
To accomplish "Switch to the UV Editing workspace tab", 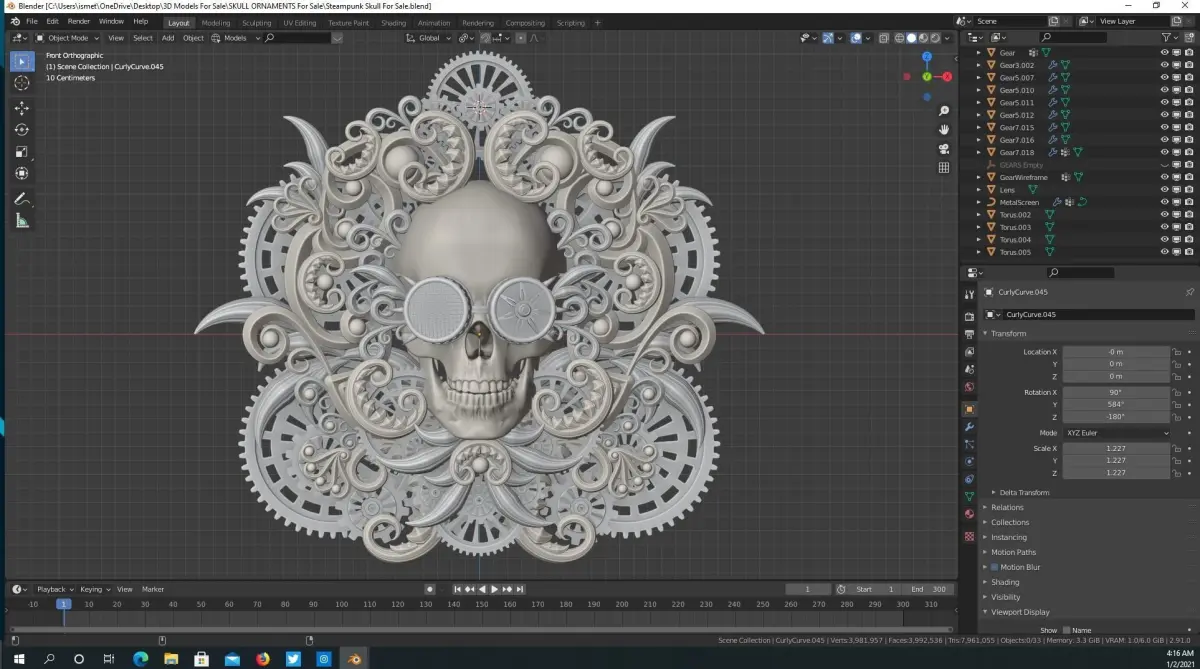I will (x=299, y=22).
